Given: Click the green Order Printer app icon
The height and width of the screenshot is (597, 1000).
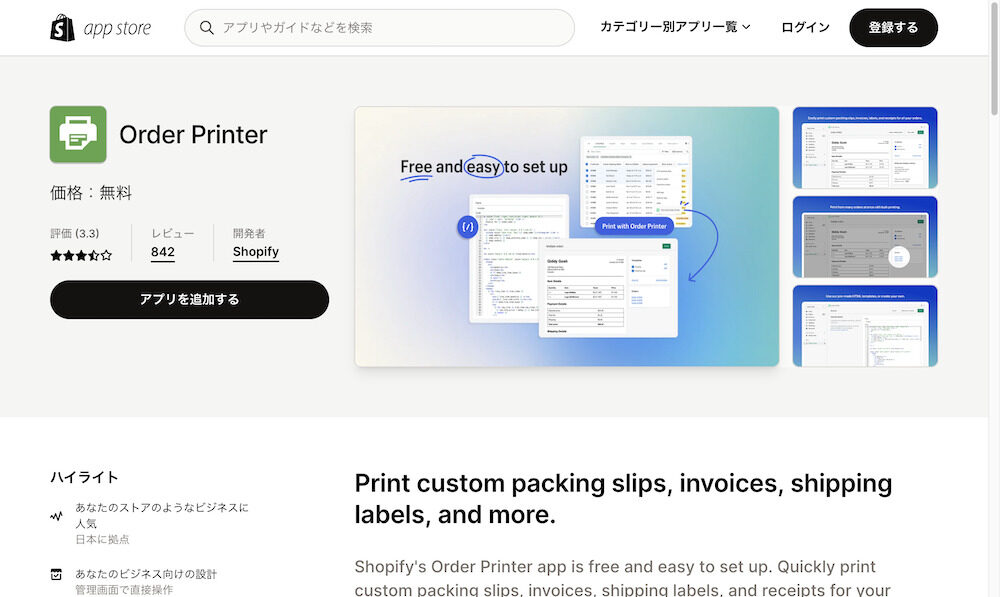Looking at the screenshot, I should (78, 134).
